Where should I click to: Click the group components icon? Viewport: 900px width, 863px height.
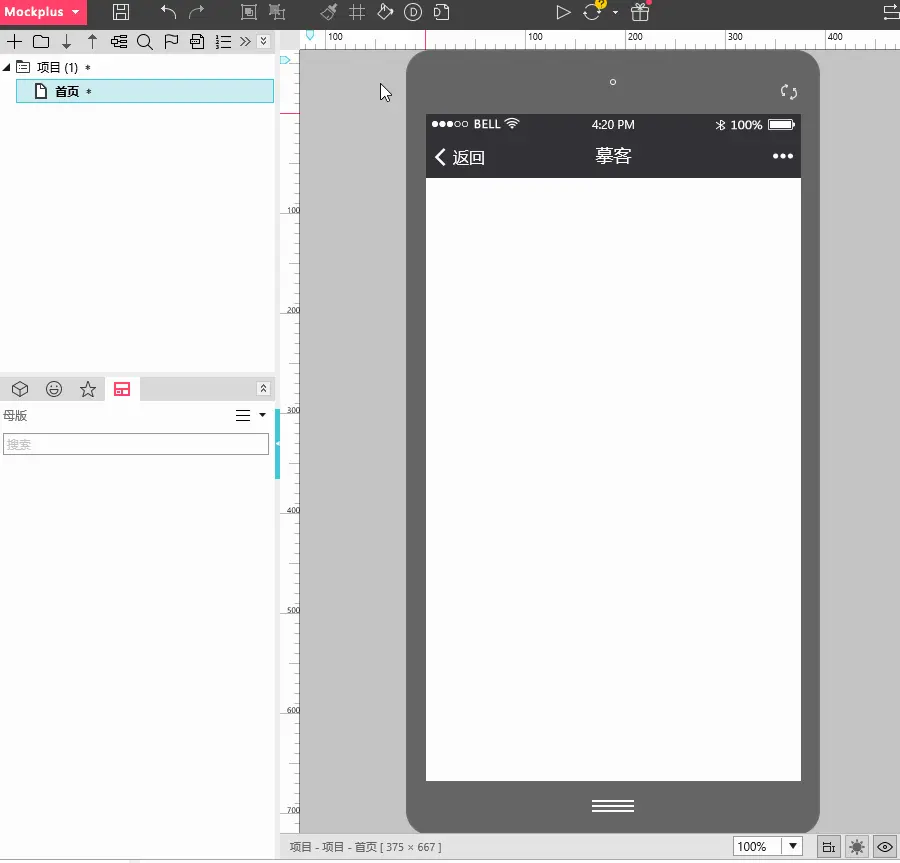pos(249,12)
